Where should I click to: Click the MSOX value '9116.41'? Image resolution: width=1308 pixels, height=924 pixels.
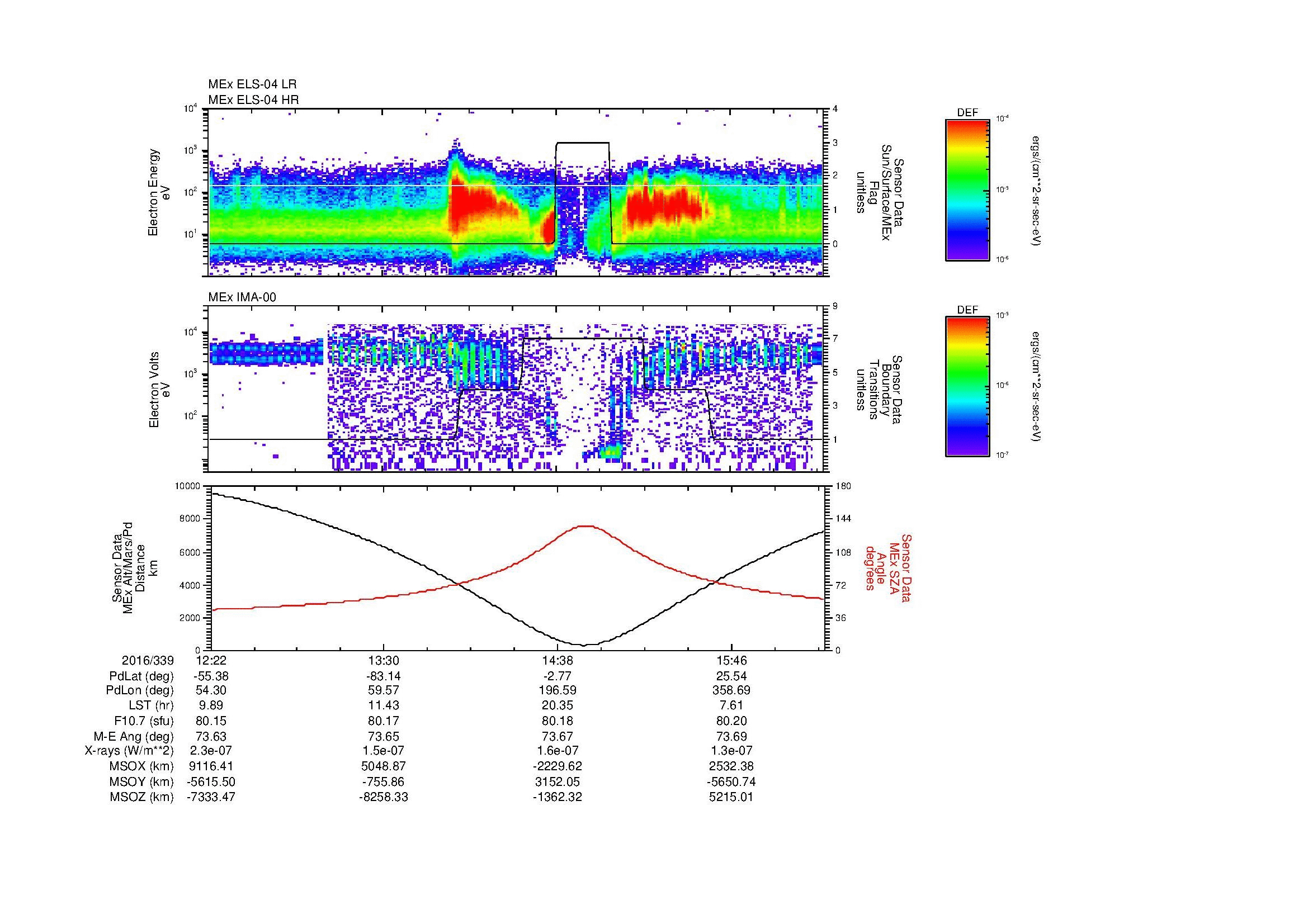pyautogui.click(x=211, y=766)
